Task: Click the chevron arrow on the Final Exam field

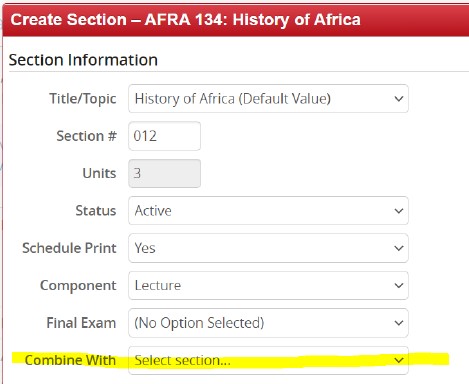Action: (399, 323)
